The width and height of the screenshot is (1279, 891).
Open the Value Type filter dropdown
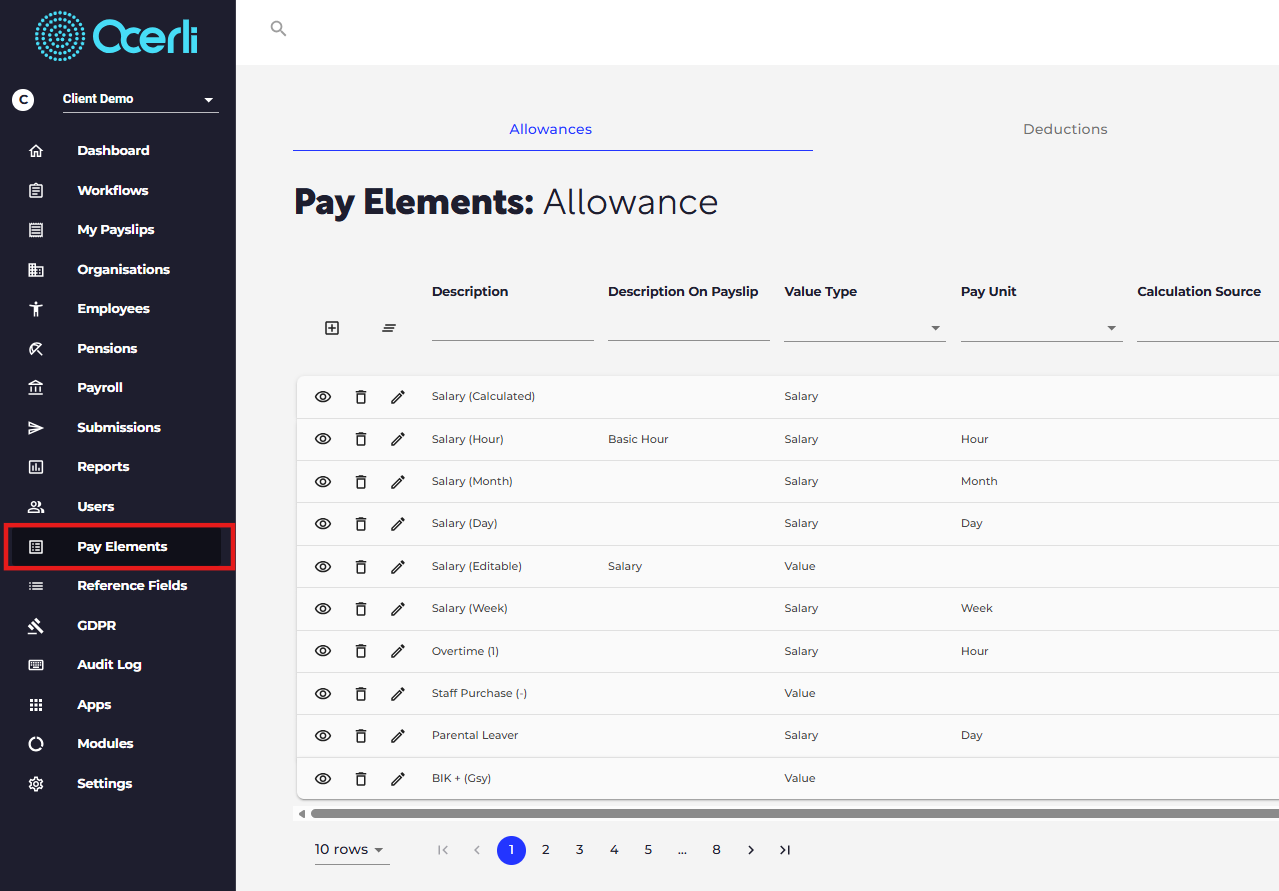point(865,328)
